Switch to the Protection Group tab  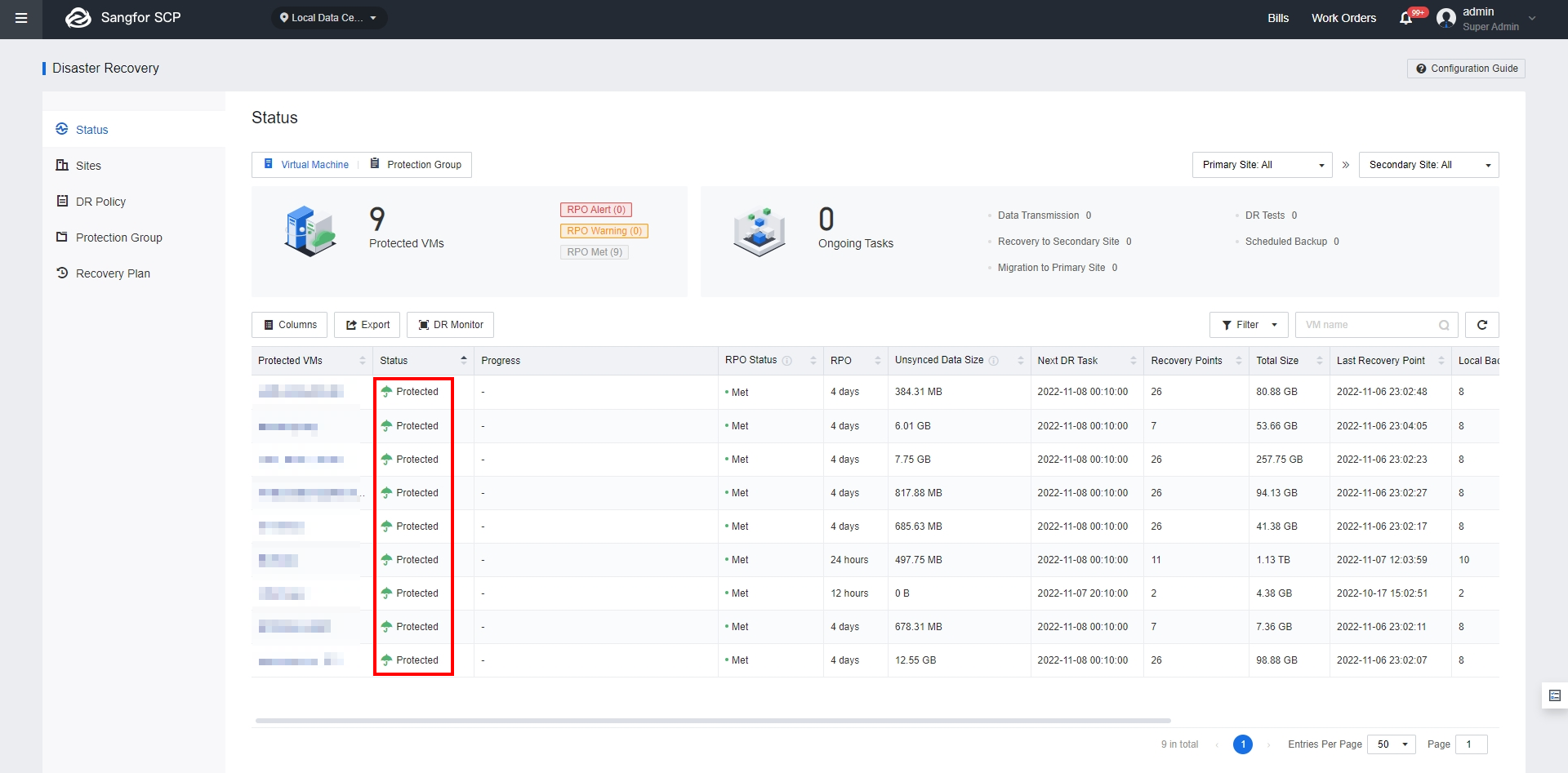416,165
